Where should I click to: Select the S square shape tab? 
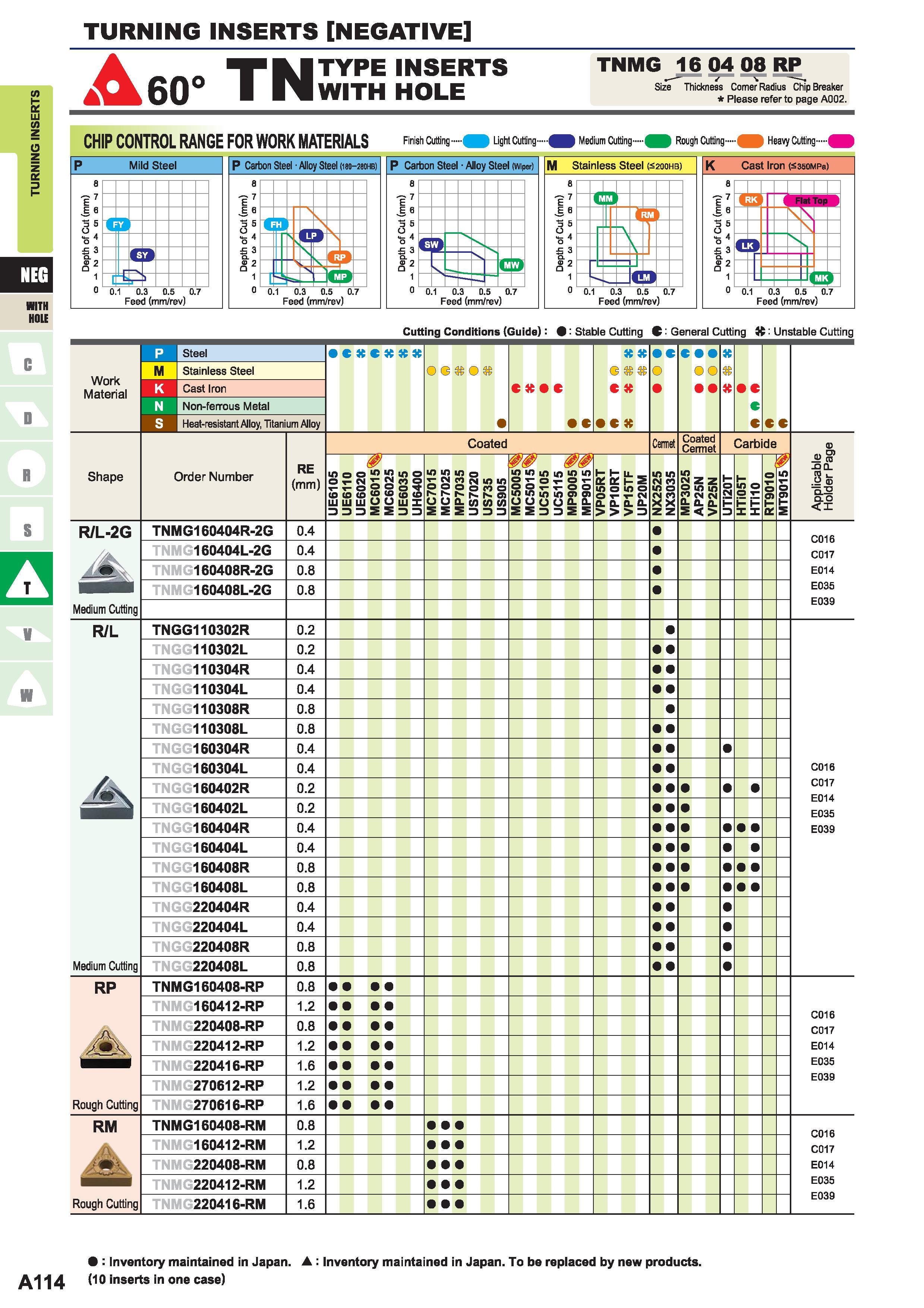click(x=26, y=524)
